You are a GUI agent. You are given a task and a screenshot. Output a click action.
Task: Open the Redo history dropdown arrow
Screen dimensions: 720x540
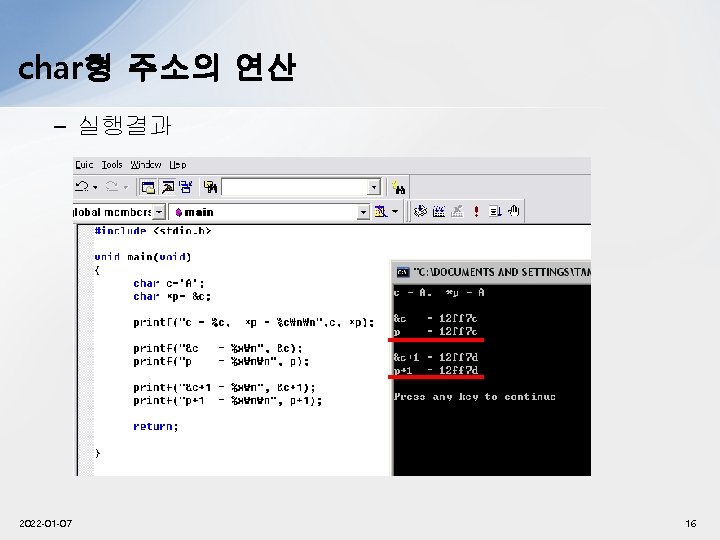125,187
